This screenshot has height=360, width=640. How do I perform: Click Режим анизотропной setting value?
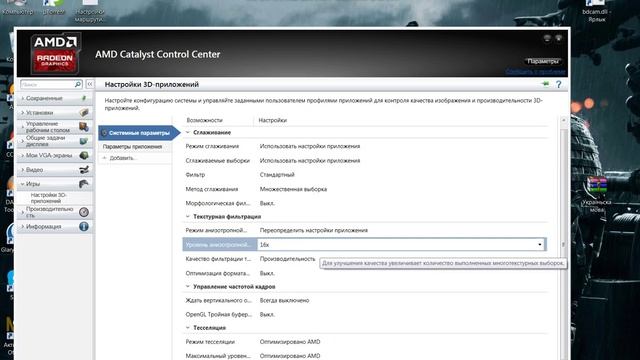(313, 230)
